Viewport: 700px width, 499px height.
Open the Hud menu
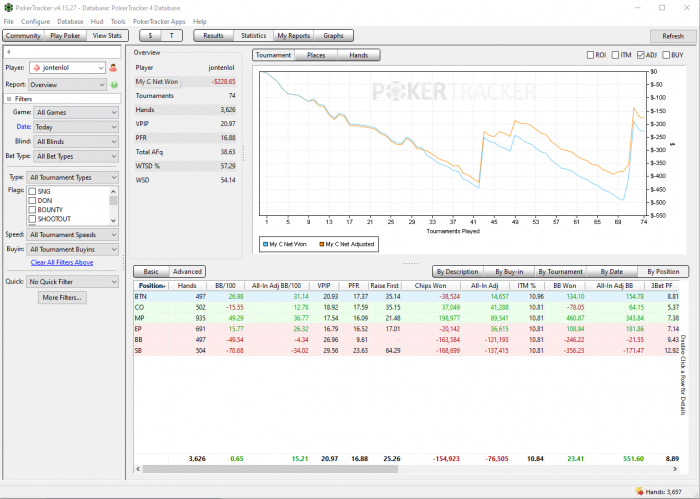coord(97,21)
